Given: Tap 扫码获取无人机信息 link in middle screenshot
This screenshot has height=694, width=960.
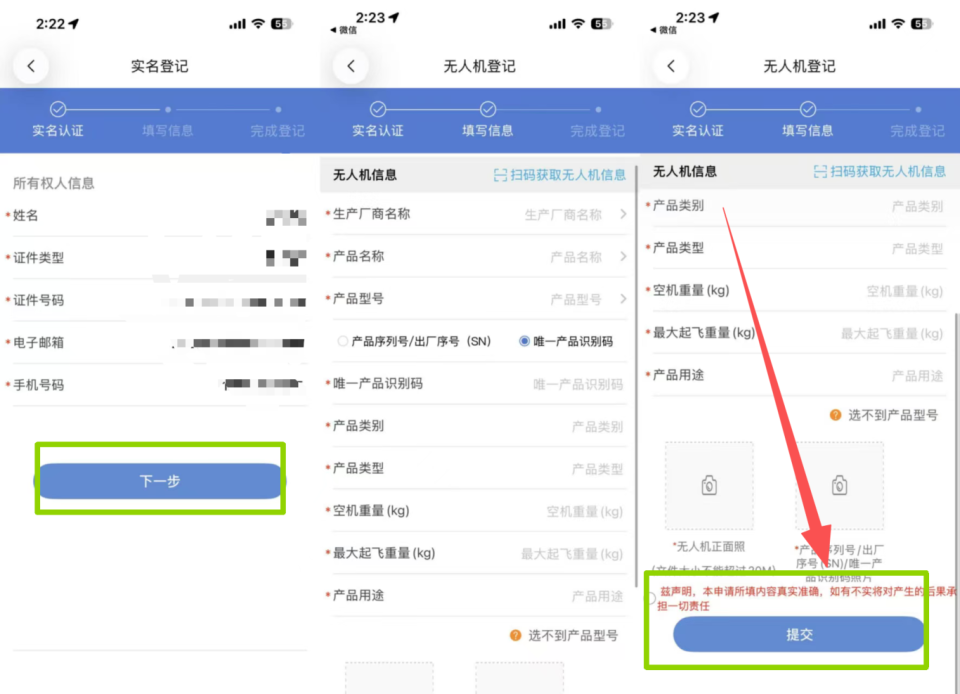Looking at the screenshot, I should (568, 176).
